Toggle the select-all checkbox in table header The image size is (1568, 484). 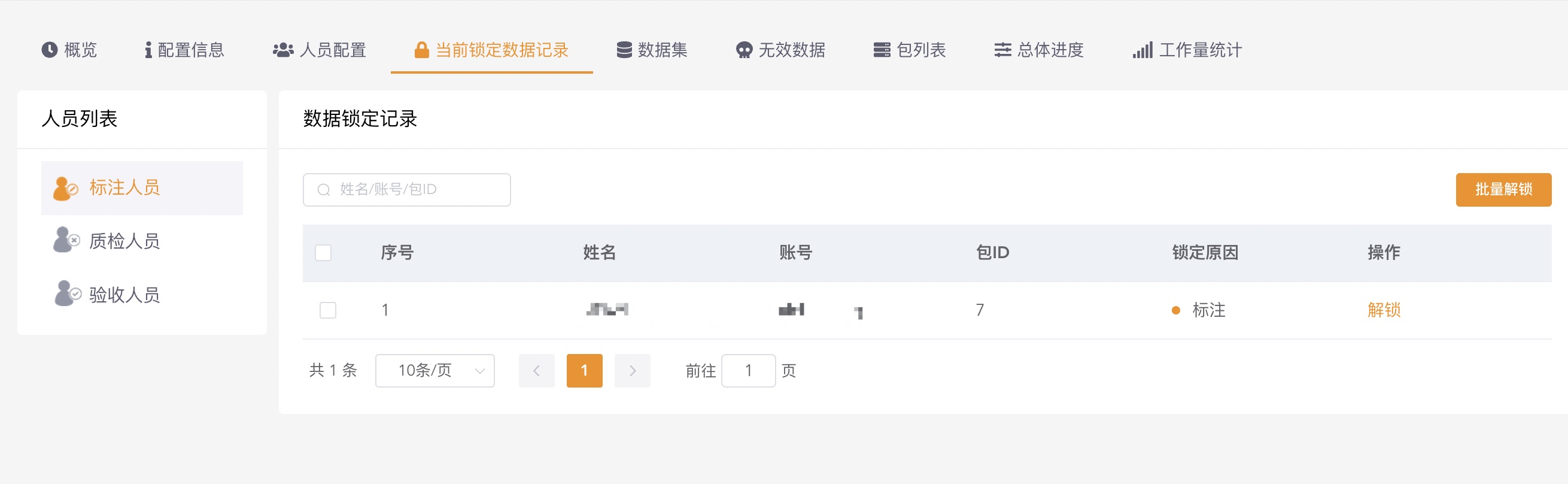(x=323, y=253)
